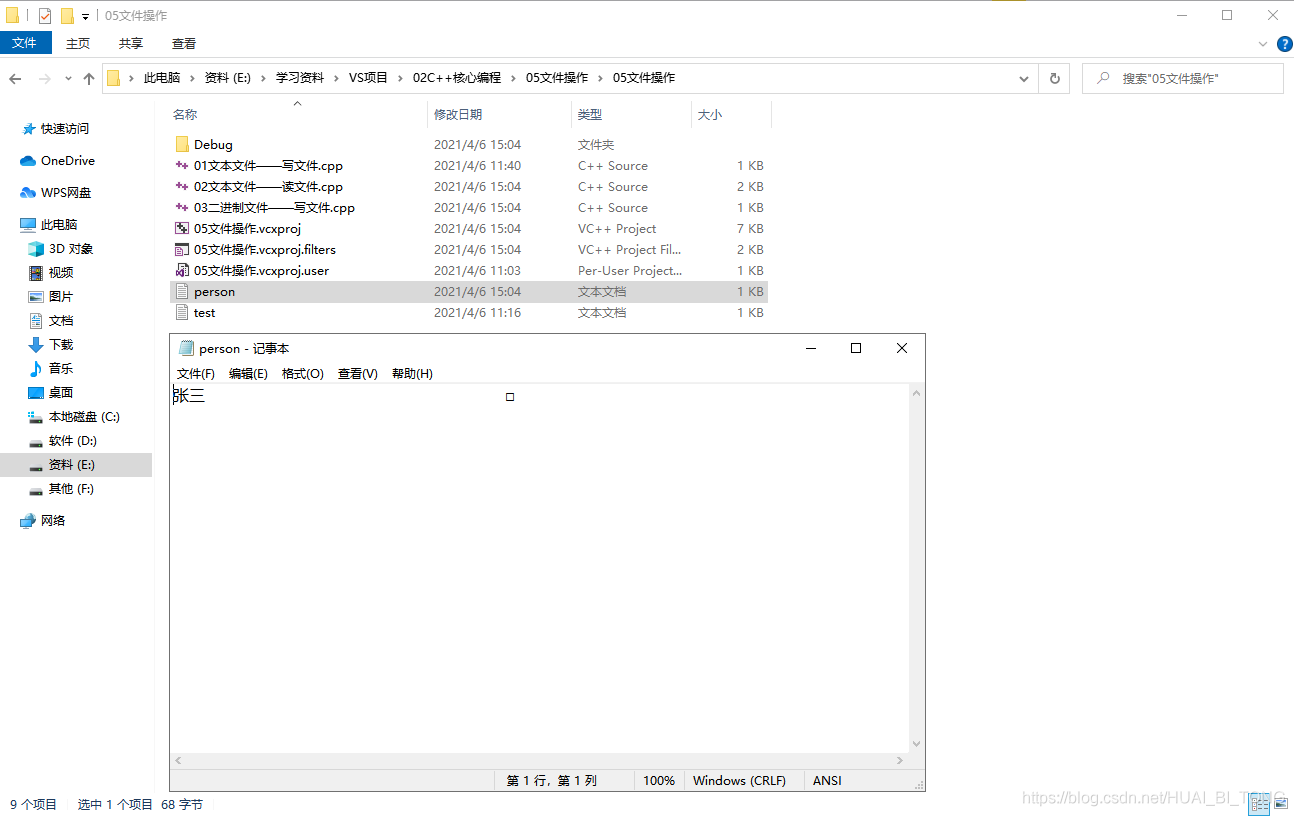This screenshot has width=1294, height=816.
Task: Sort files by 名称 column header
Action: click(297, 115)
